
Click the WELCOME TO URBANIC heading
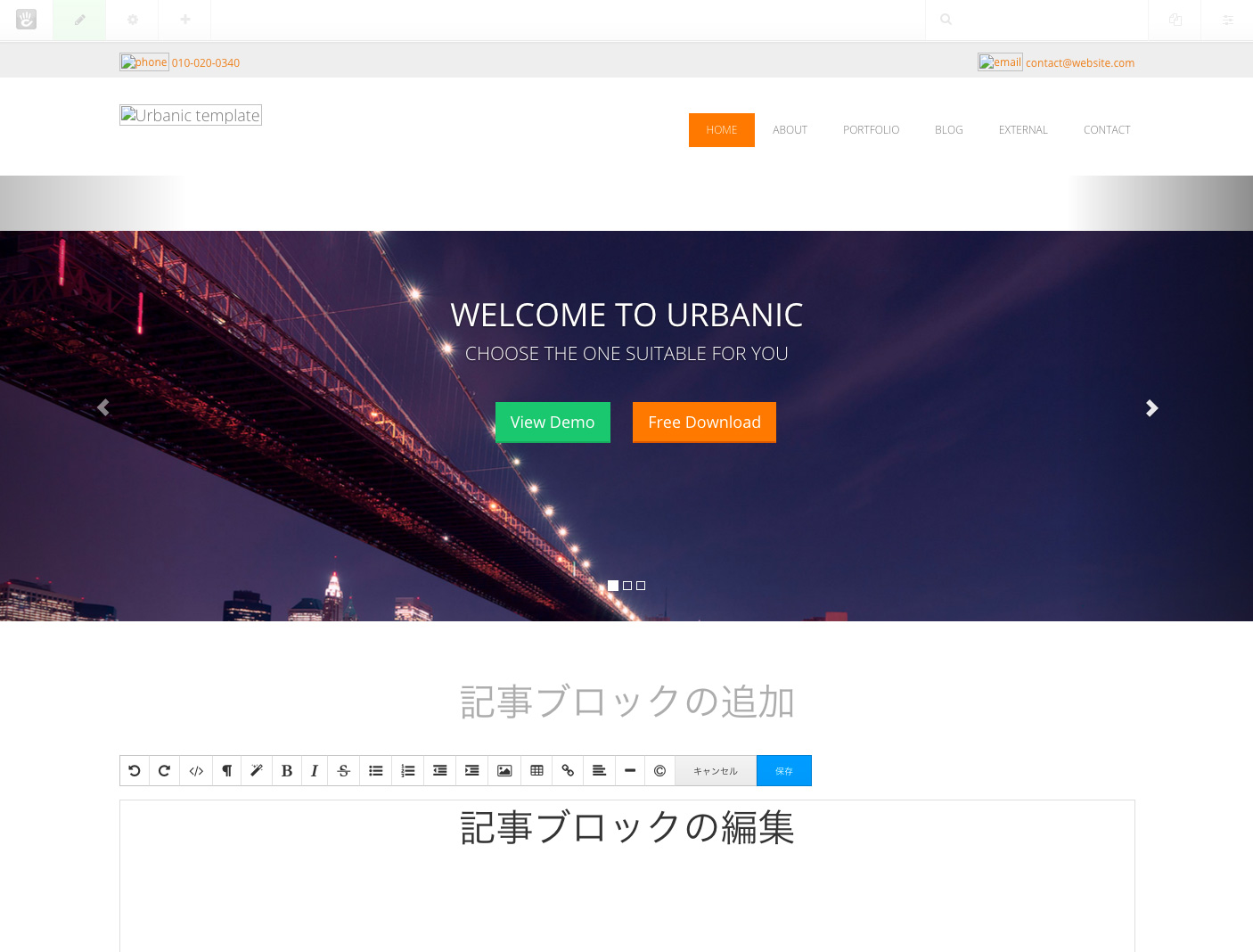pyautogui.click(x=626, y=315)
